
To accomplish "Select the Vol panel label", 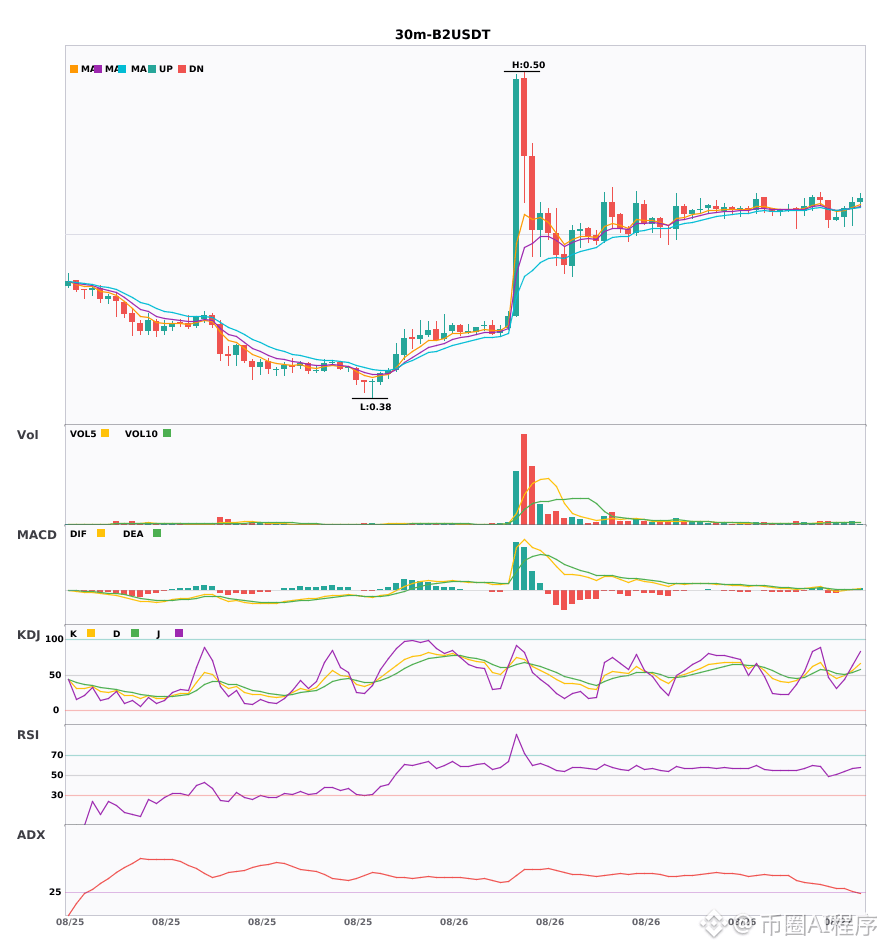I will (x=27, y=435).
